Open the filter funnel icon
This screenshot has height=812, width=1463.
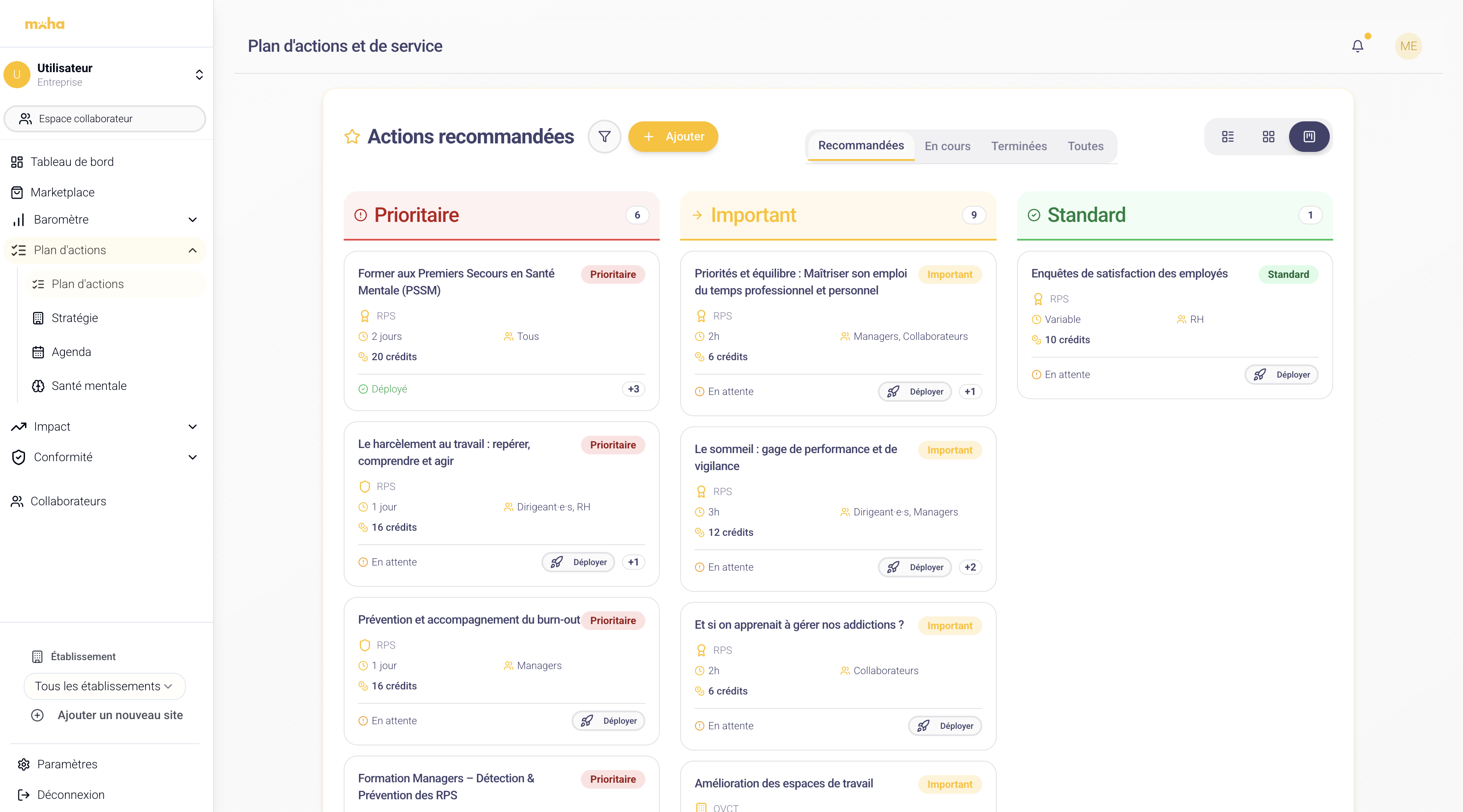[x=604, y=136]
